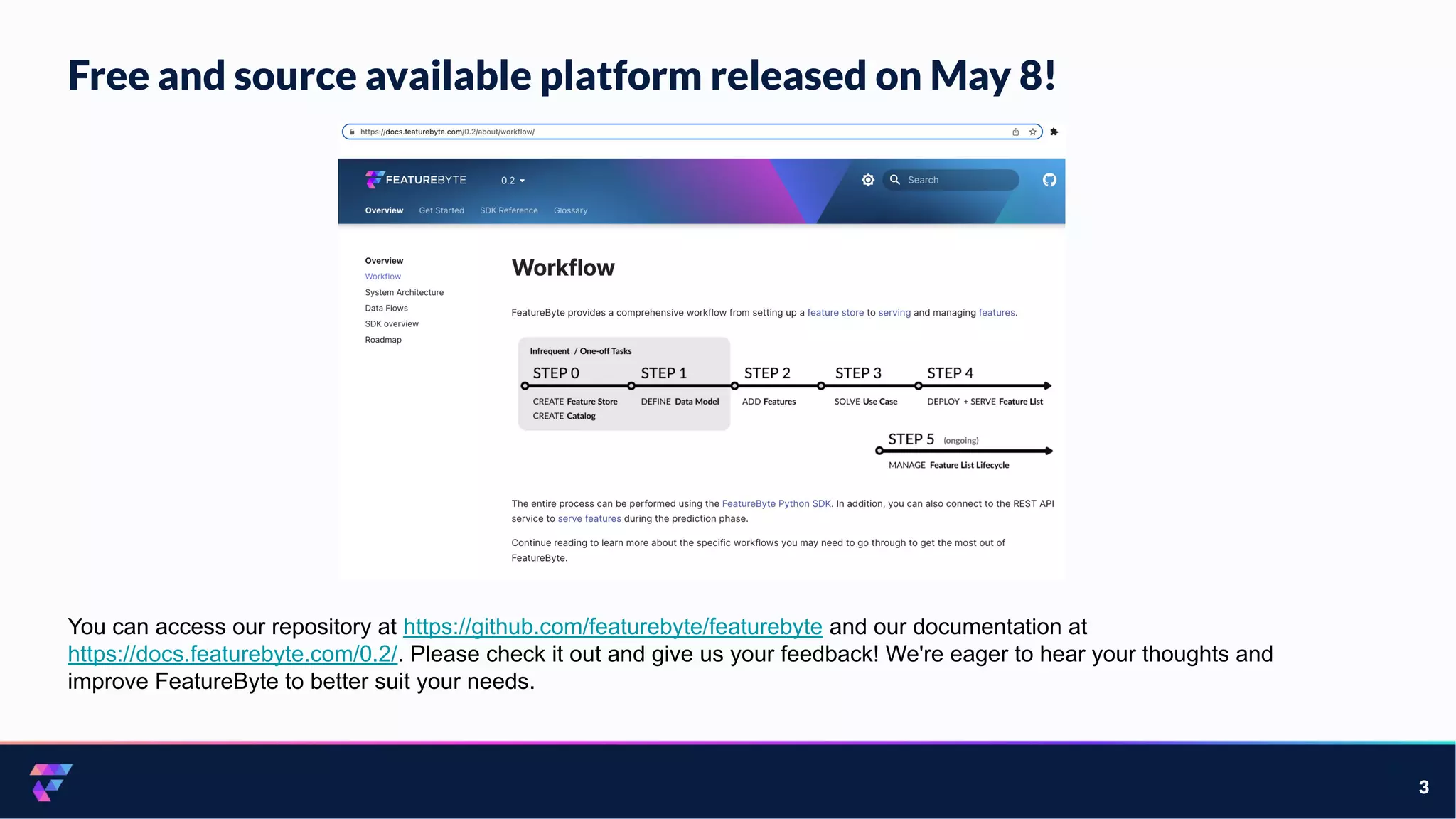The width and height of the screenshot is (1456, 819).
Task: Click the STEP 1 label in diagram
Action: [663, 373]
